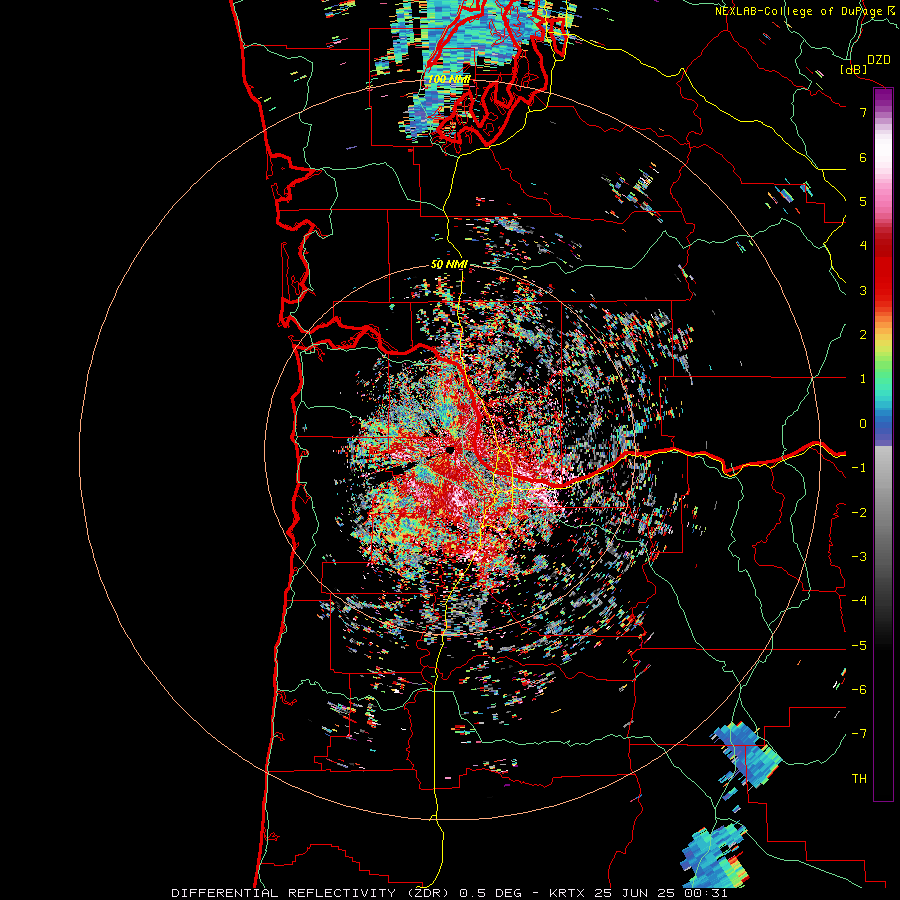
Task: Click the -6 value on the scale
Action: [x=859, y=690]
